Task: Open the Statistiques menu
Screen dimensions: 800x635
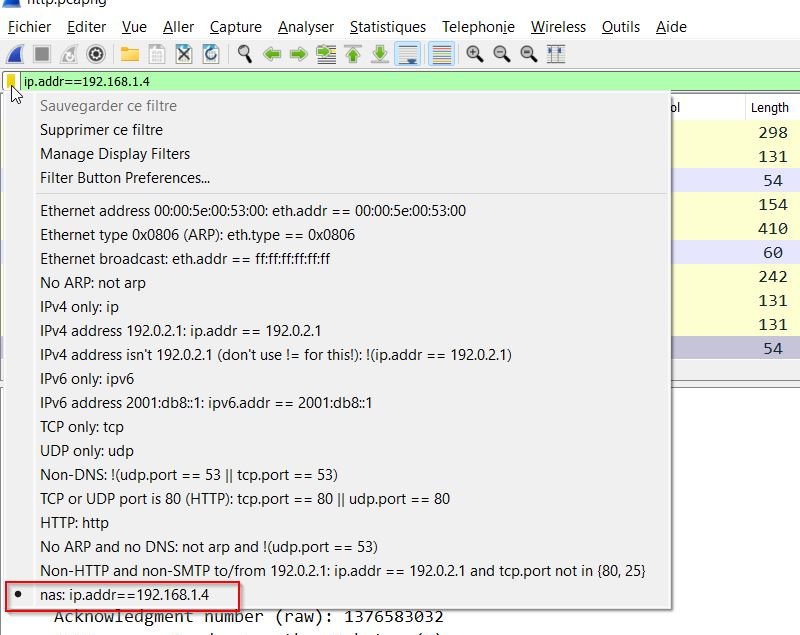Action: click(x=387, y=27)
